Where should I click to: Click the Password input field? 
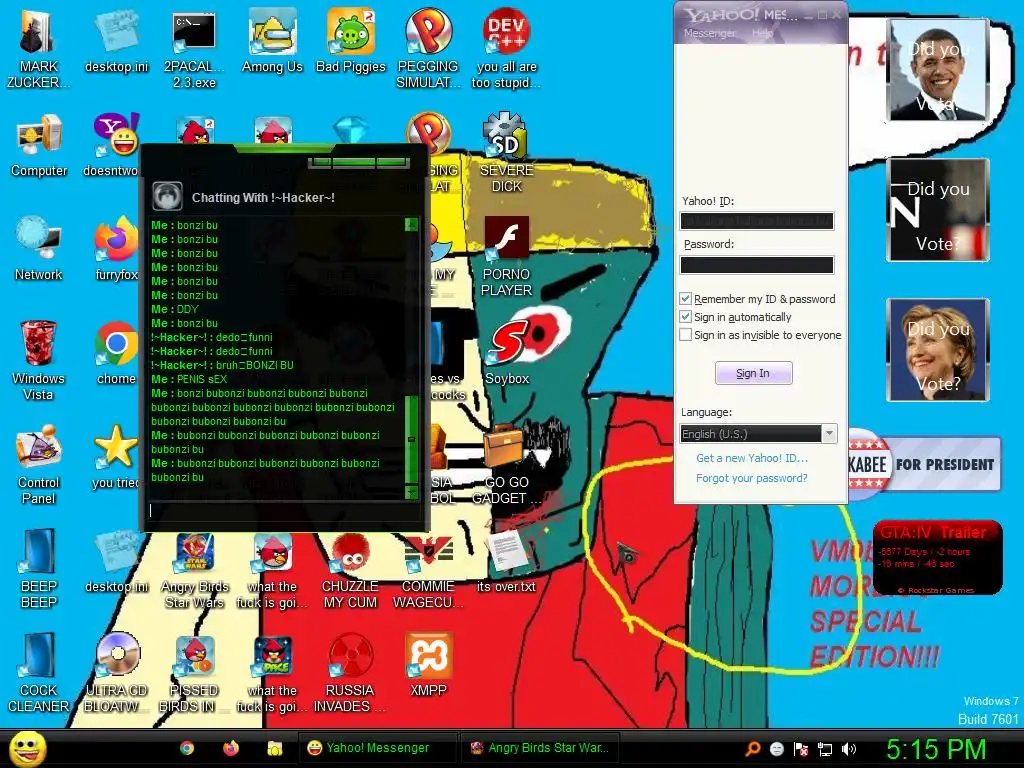757,264
